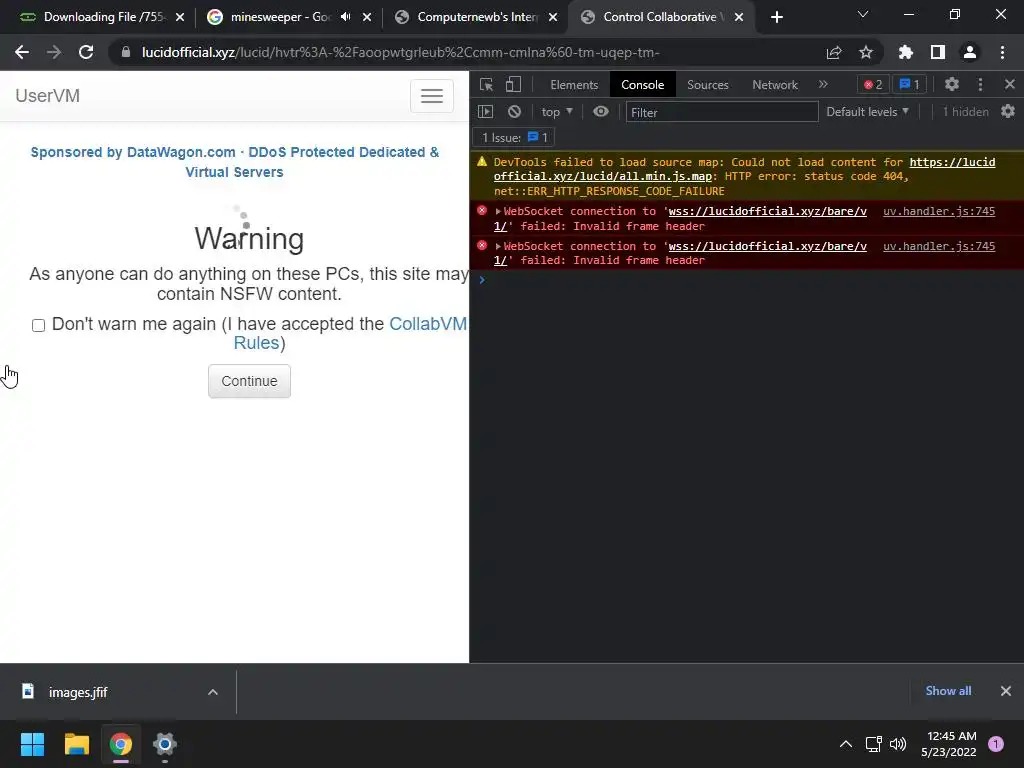Open Default levels dropdown
Screen dimensions: 1024x768
coord(867,112)
